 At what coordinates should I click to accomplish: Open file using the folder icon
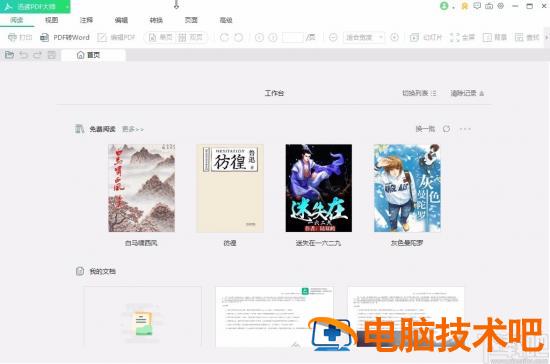pyautogui.click(x=9, y=55)
